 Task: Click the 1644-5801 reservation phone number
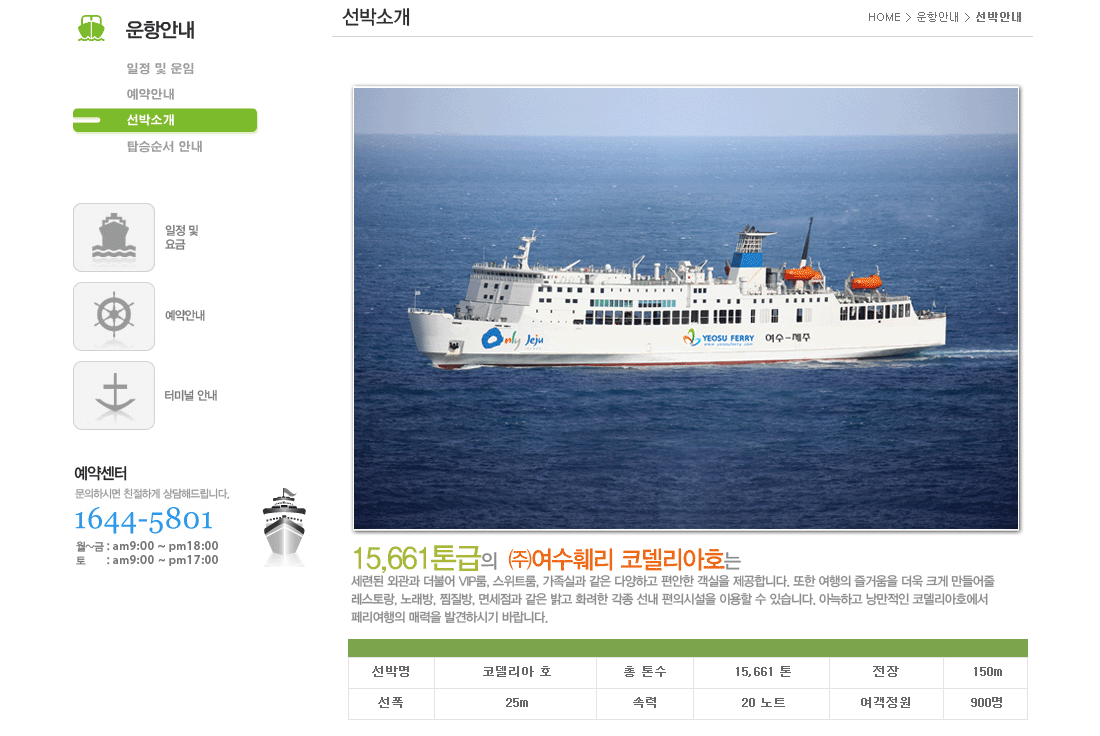(x=144, y=519)
